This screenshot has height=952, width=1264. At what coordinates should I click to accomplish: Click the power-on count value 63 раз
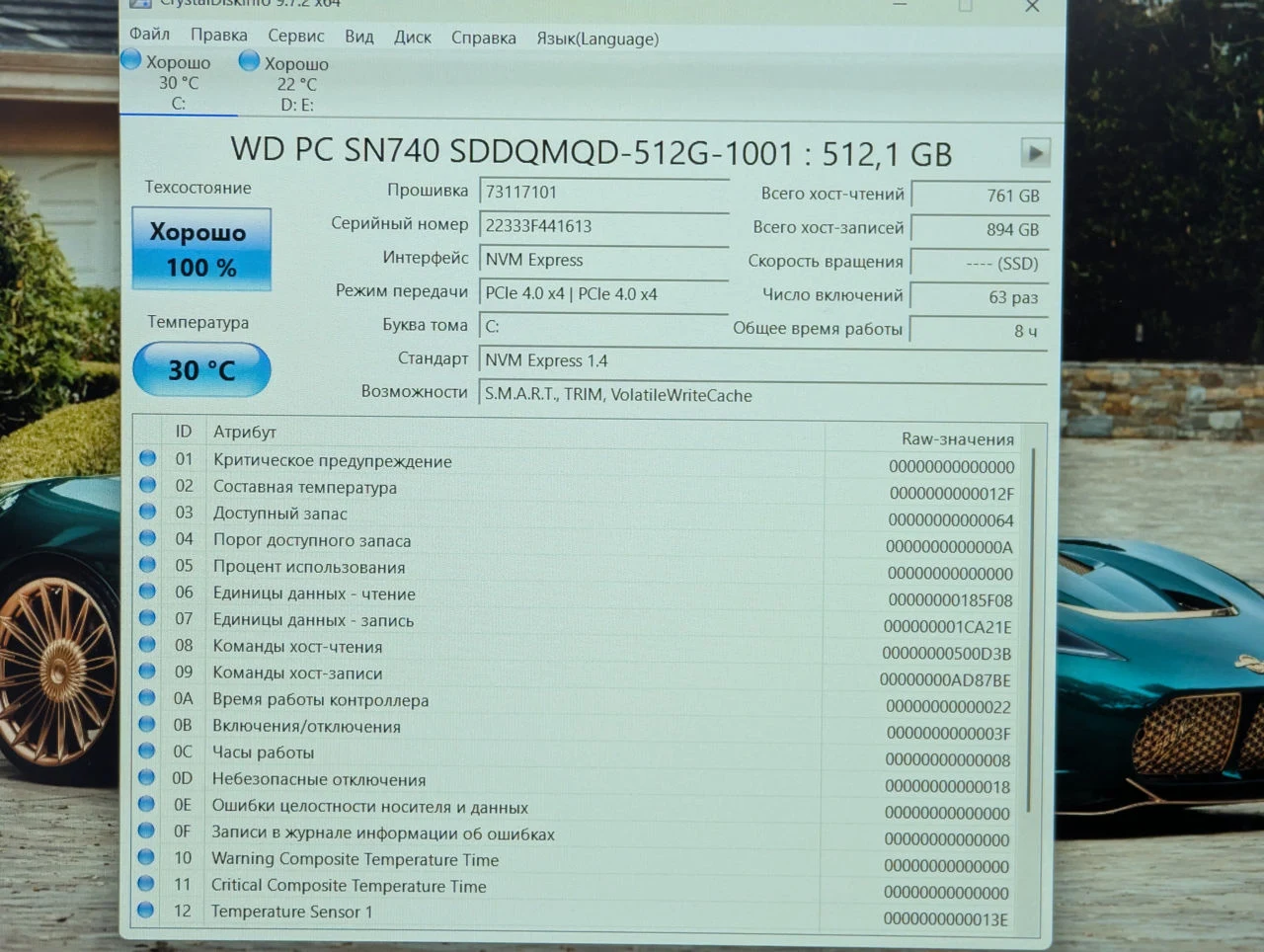click(x=979, y=296)
